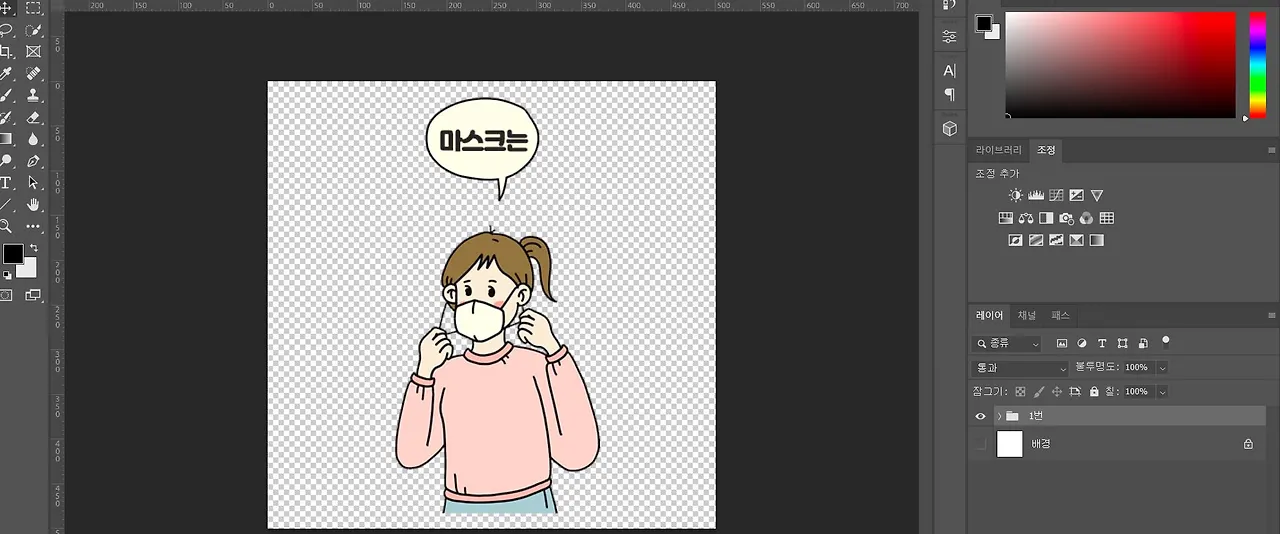Select the Blur tool

click(34, 139)
